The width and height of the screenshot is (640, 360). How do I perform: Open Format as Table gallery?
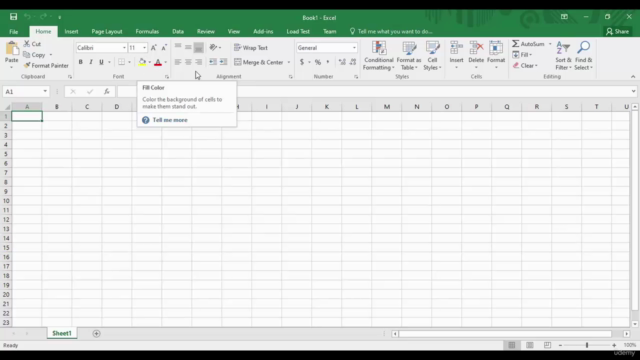click(409, 56)
